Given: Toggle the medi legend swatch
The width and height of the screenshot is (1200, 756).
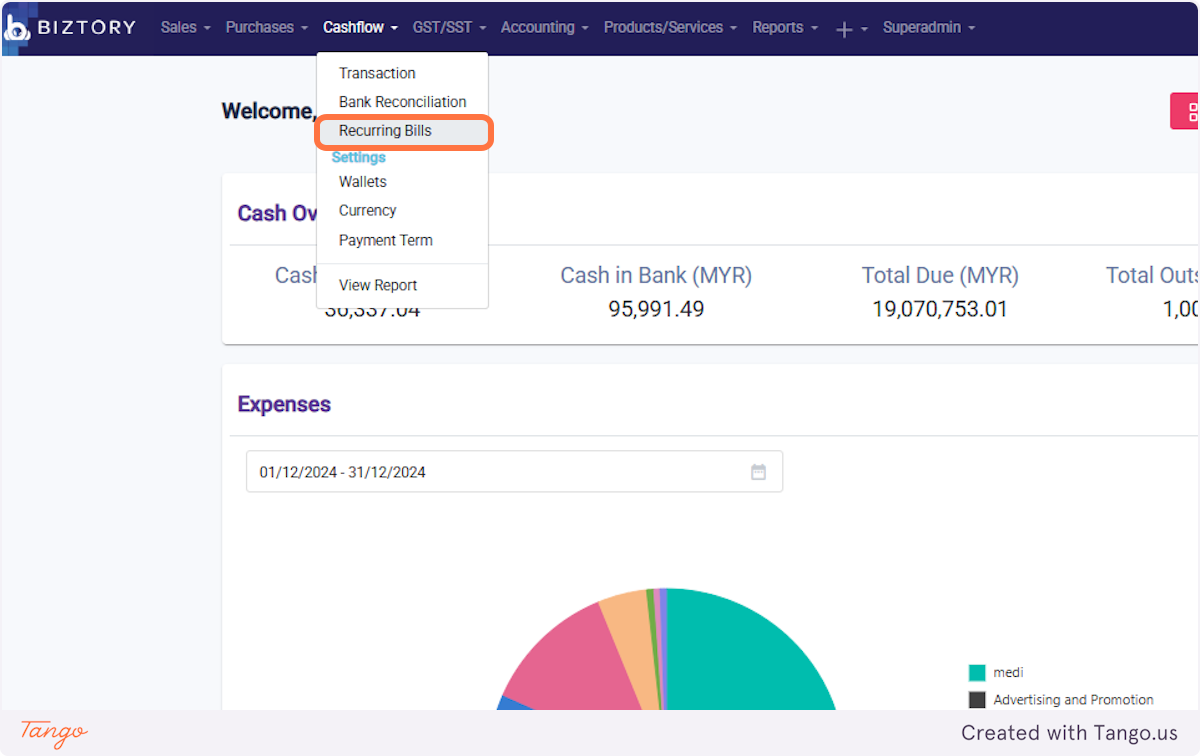Looking at the screenshot, I should tap(977, 673).
